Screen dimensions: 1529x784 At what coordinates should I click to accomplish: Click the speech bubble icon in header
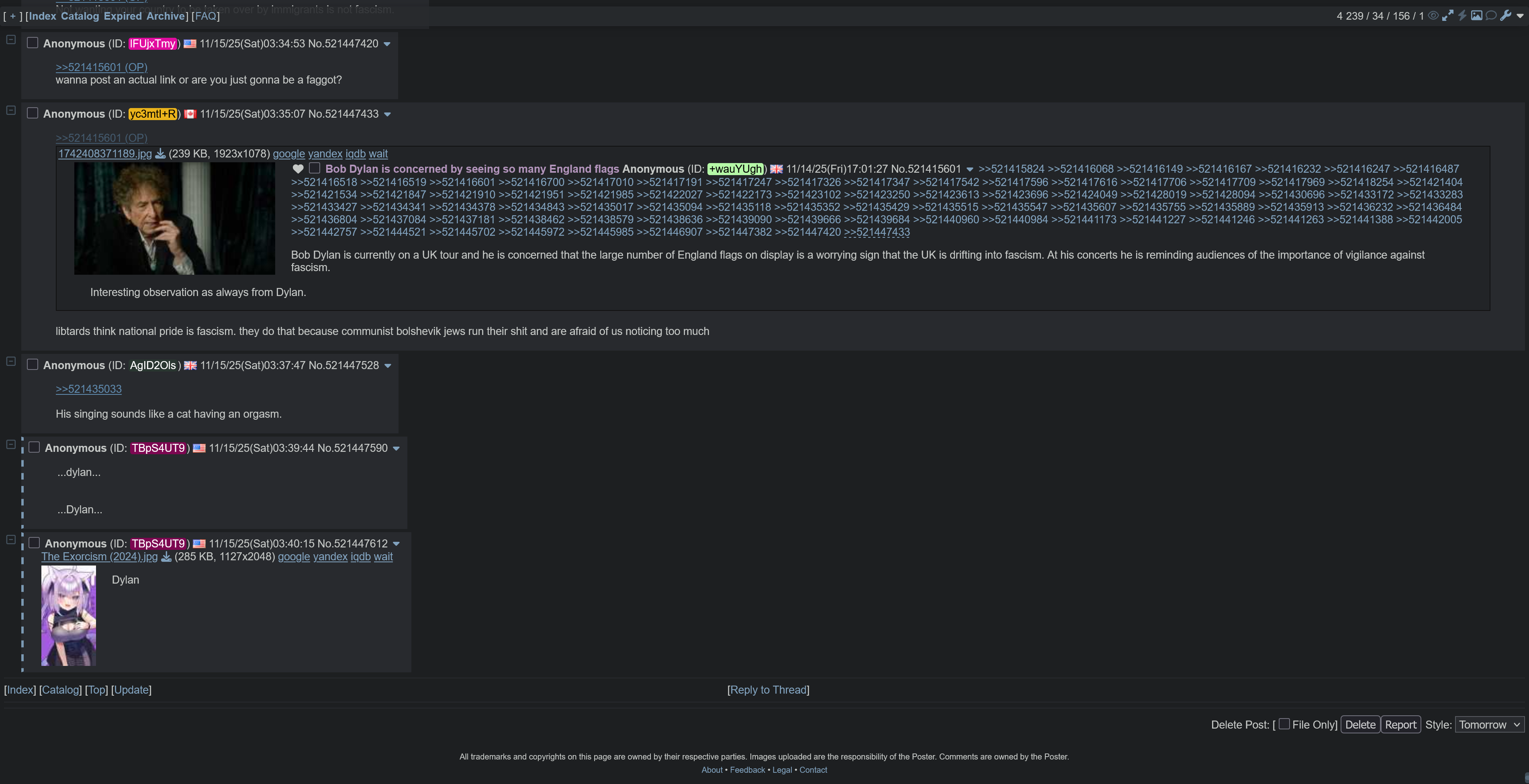coord(1491,15)
